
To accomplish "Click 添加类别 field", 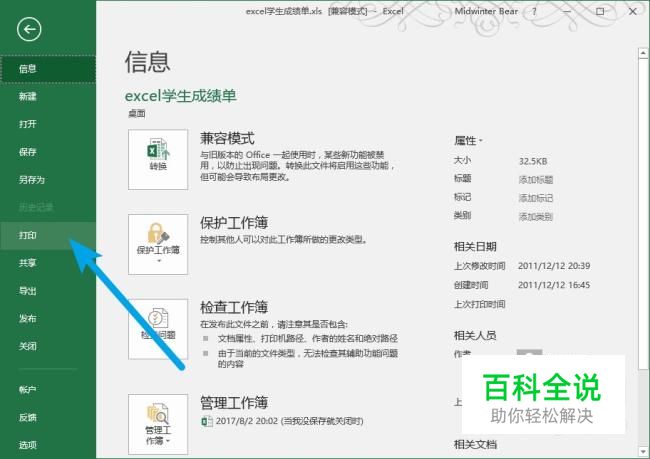I will pyautogui.click(x=536, y=216).
